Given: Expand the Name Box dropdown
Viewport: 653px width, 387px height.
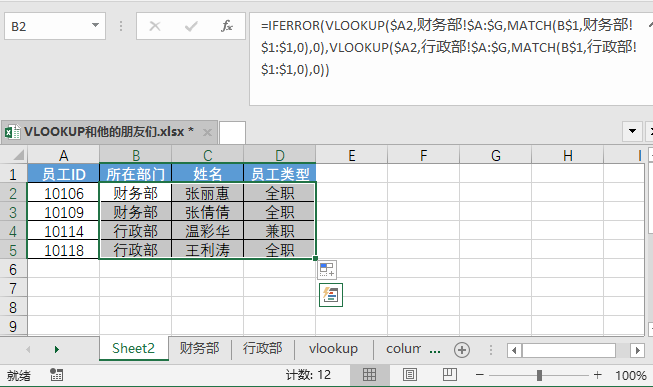Looking at the screenshot, I should click(95, 26).
